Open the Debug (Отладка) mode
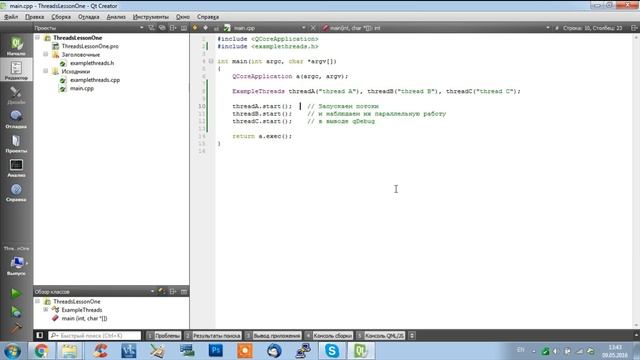 point(16,119)
